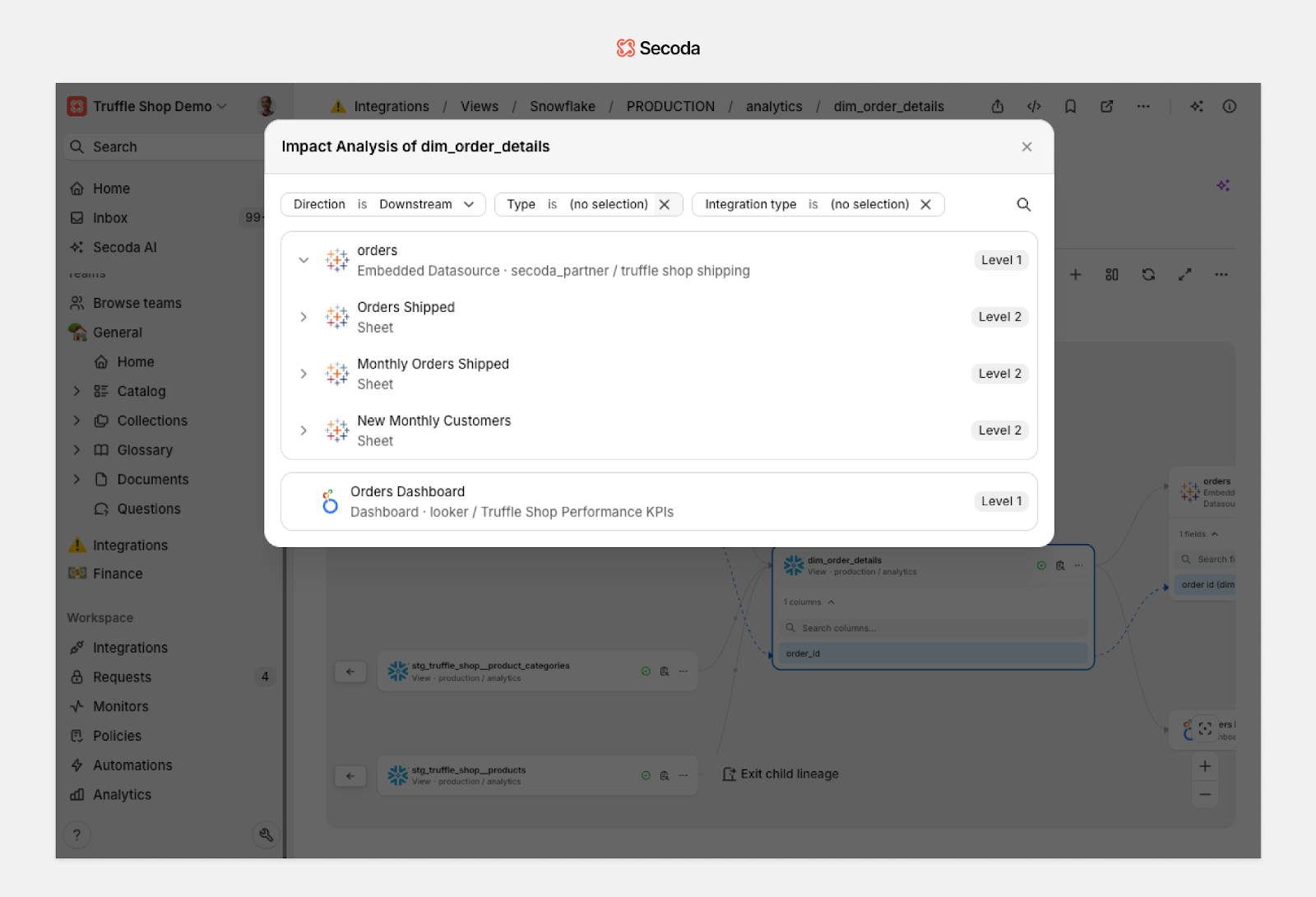Screen dimensions: 1316x897
Task: Open Integration type filter selection
Action: 869,204
